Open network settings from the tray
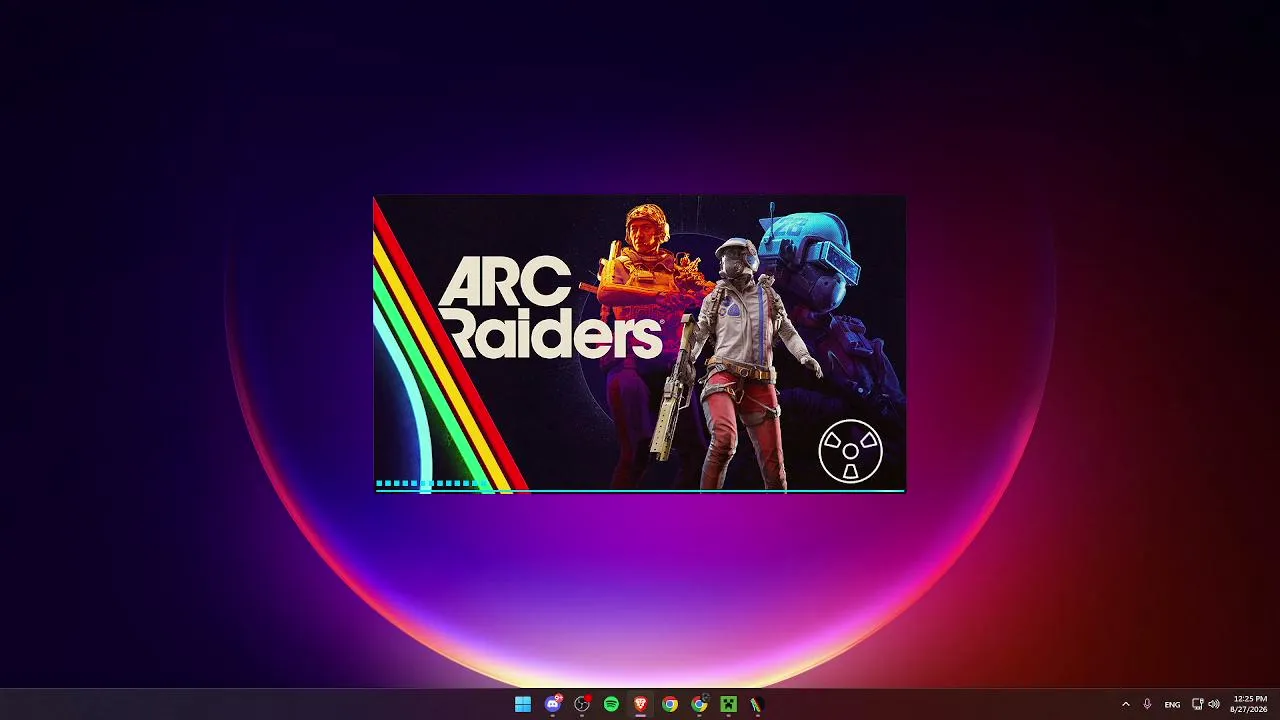1280x720 pixels. (x=1197, y=704)
